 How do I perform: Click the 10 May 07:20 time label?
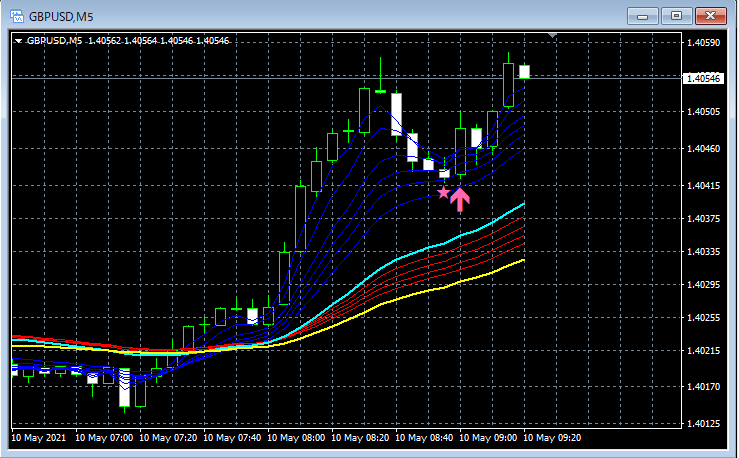point(168,438)
